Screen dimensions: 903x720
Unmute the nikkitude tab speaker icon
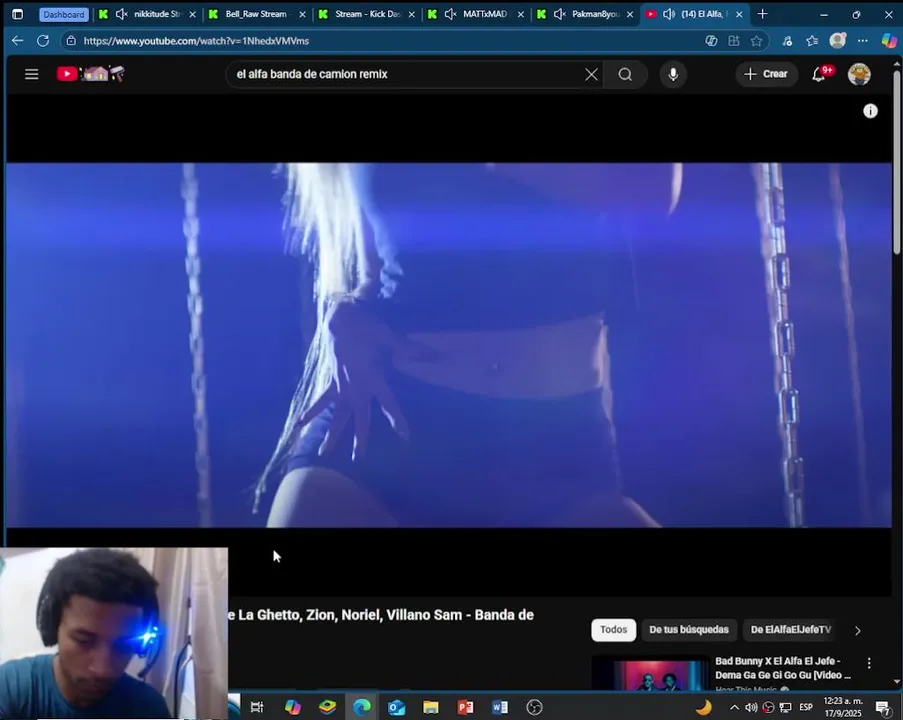122,14
